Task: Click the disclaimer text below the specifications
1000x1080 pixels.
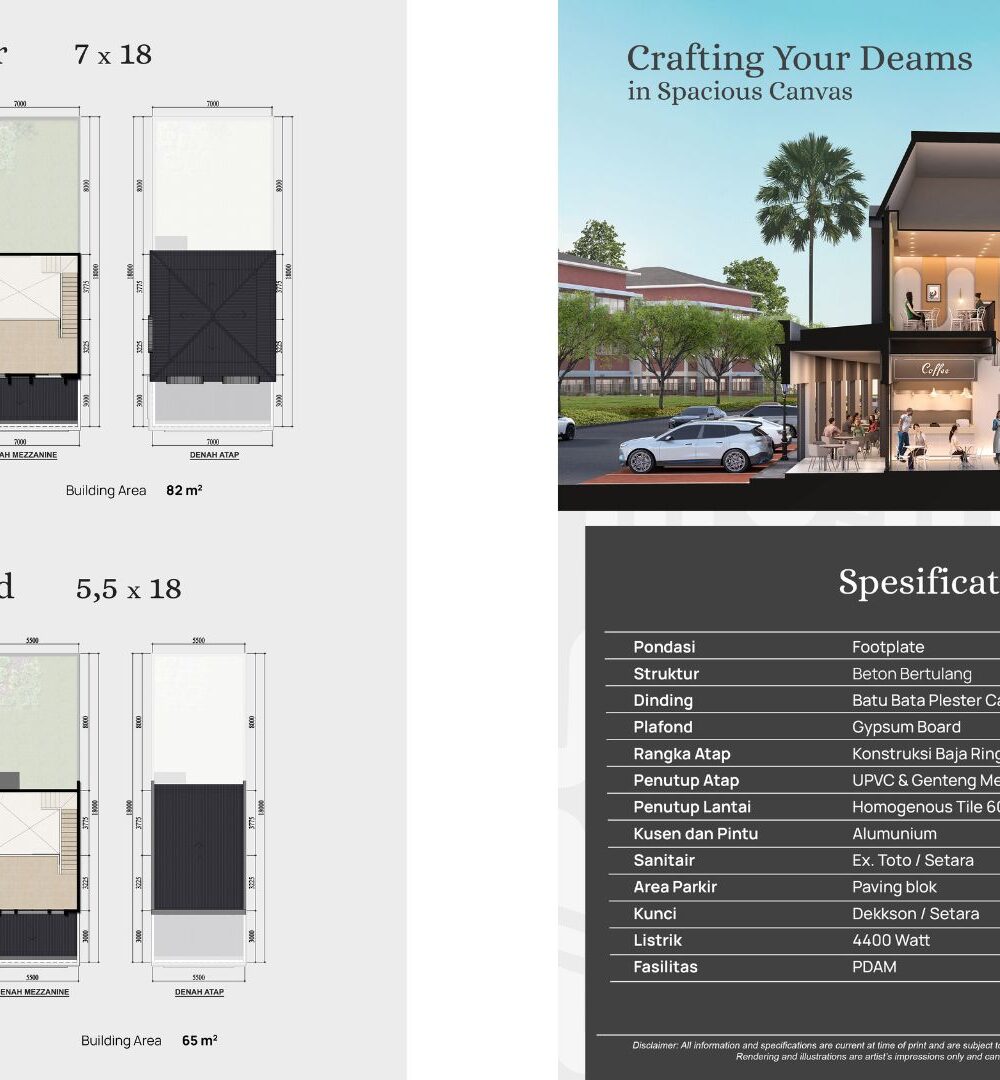Action: click(816, 1051)
